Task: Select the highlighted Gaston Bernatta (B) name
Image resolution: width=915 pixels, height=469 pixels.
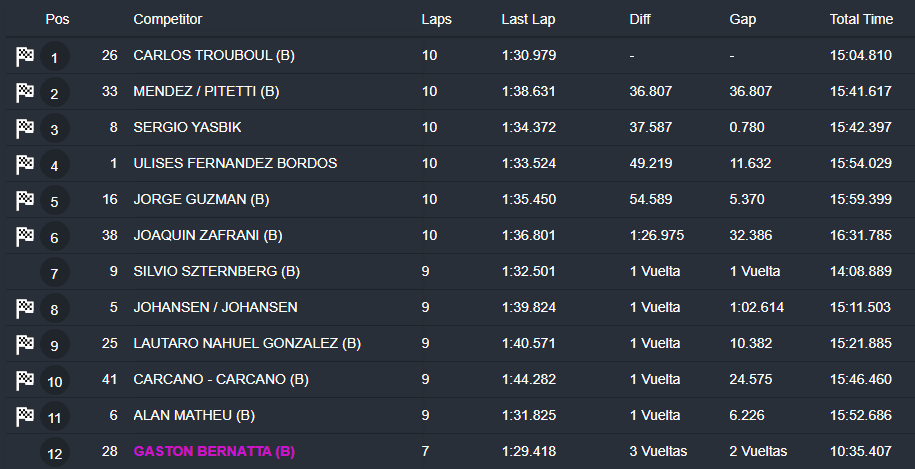Action: pyautogui.click(x=213, y=452)
